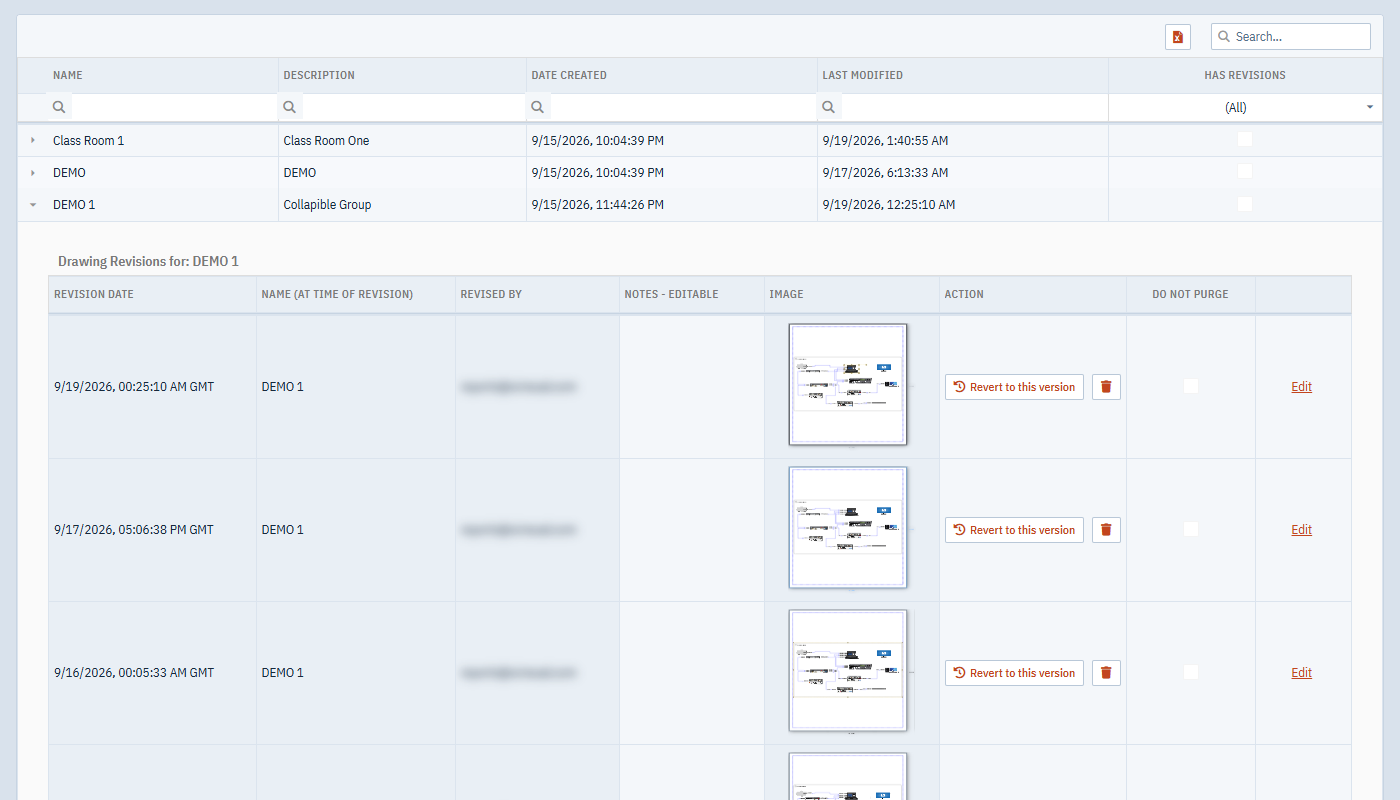This screenshot has width=1400, height=800.
Task: Open the 9/17/2026 revision image thumbnail
Action: pos(848,527)
